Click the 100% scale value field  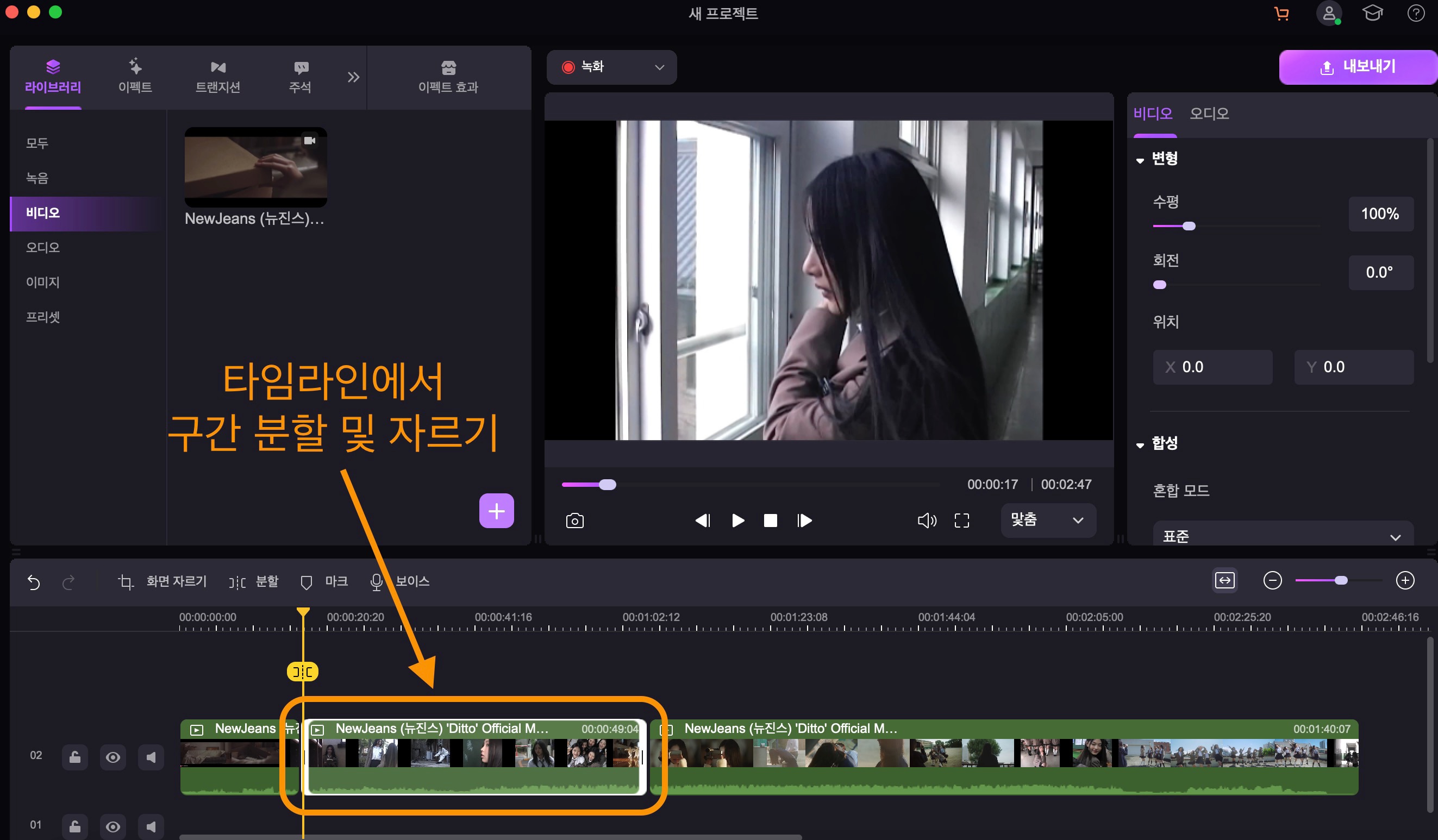[x=1381, y=214]
